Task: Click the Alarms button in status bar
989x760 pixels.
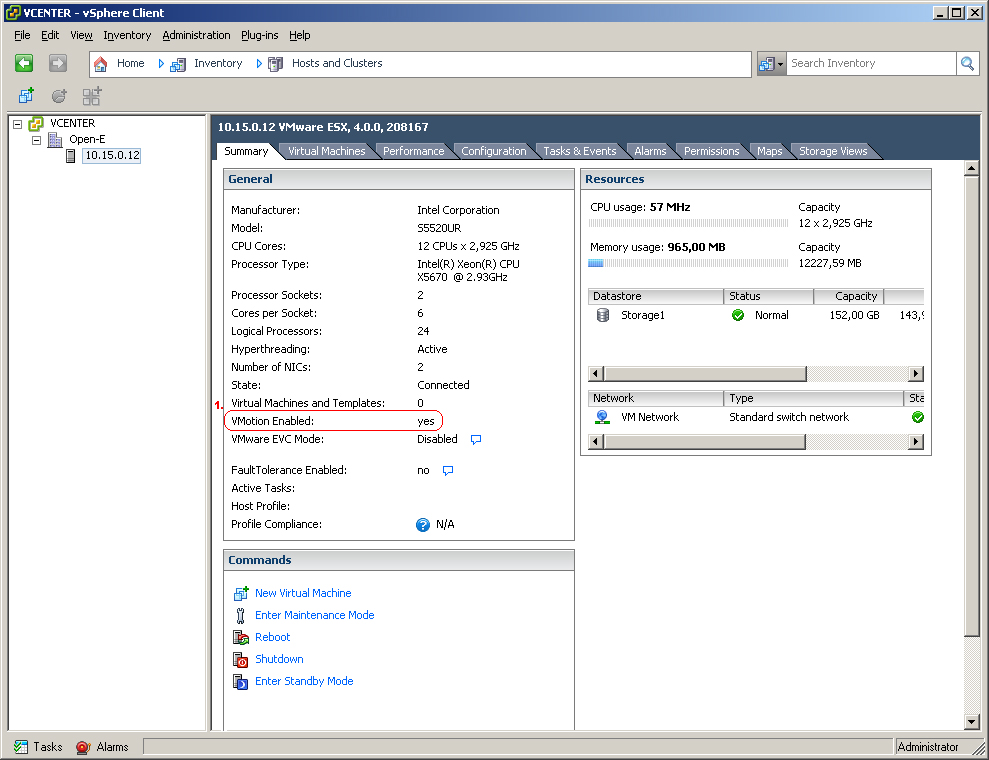Action: tap(102, 747)
